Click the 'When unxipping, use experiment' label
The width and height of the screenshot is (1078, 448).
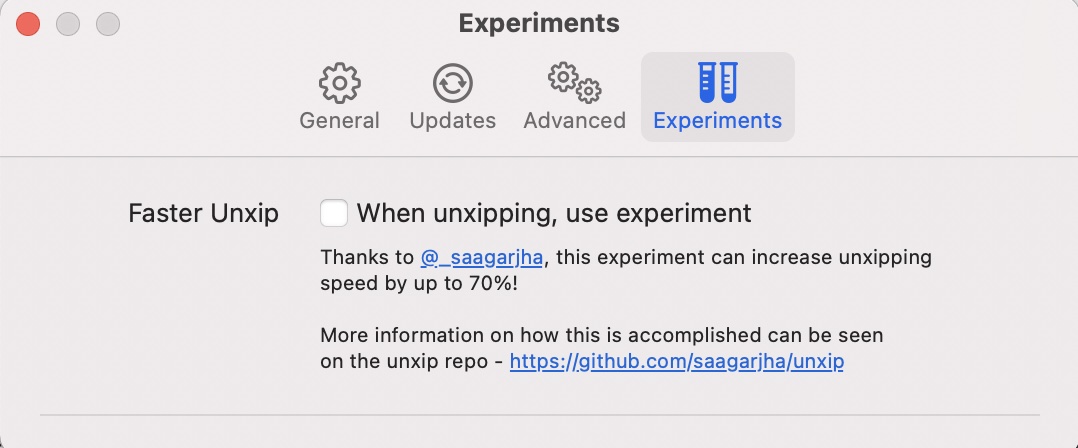[553, 213]
